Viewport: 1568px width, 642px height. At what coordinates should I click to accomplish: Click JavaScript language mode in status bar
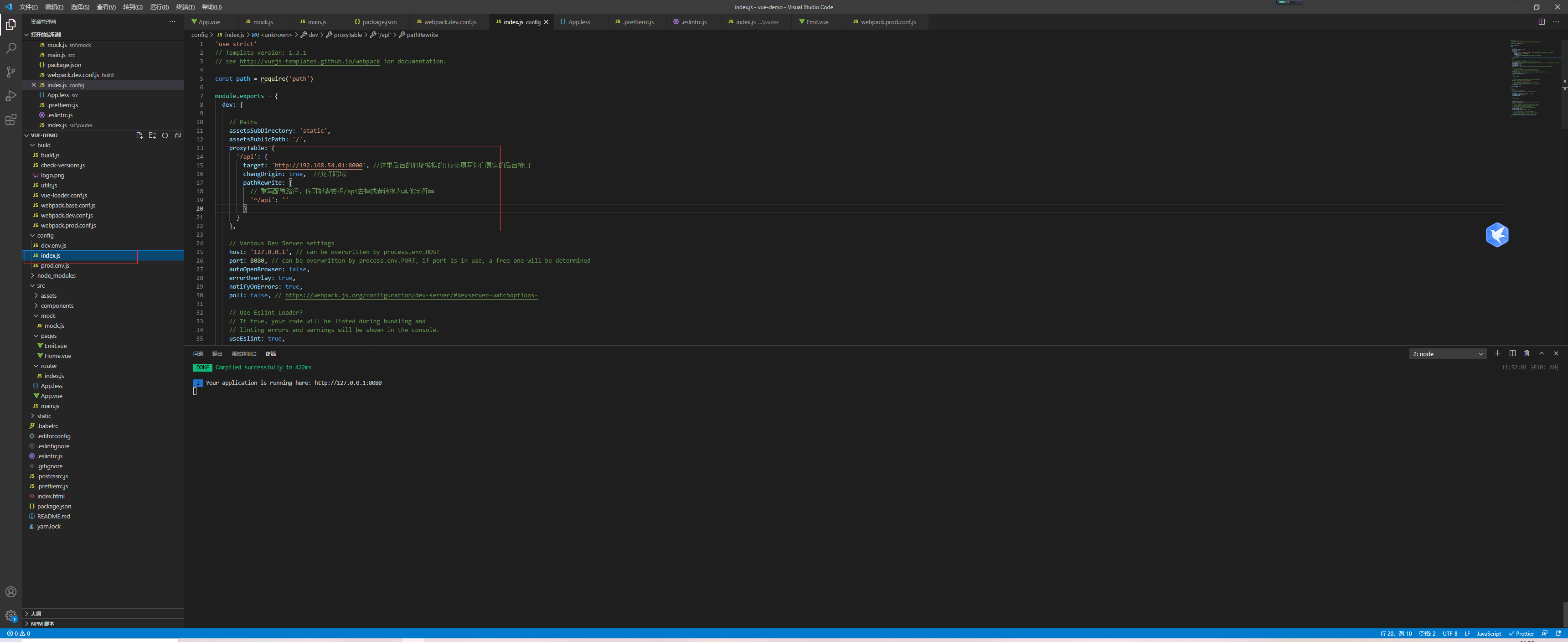coord(1488,633)
